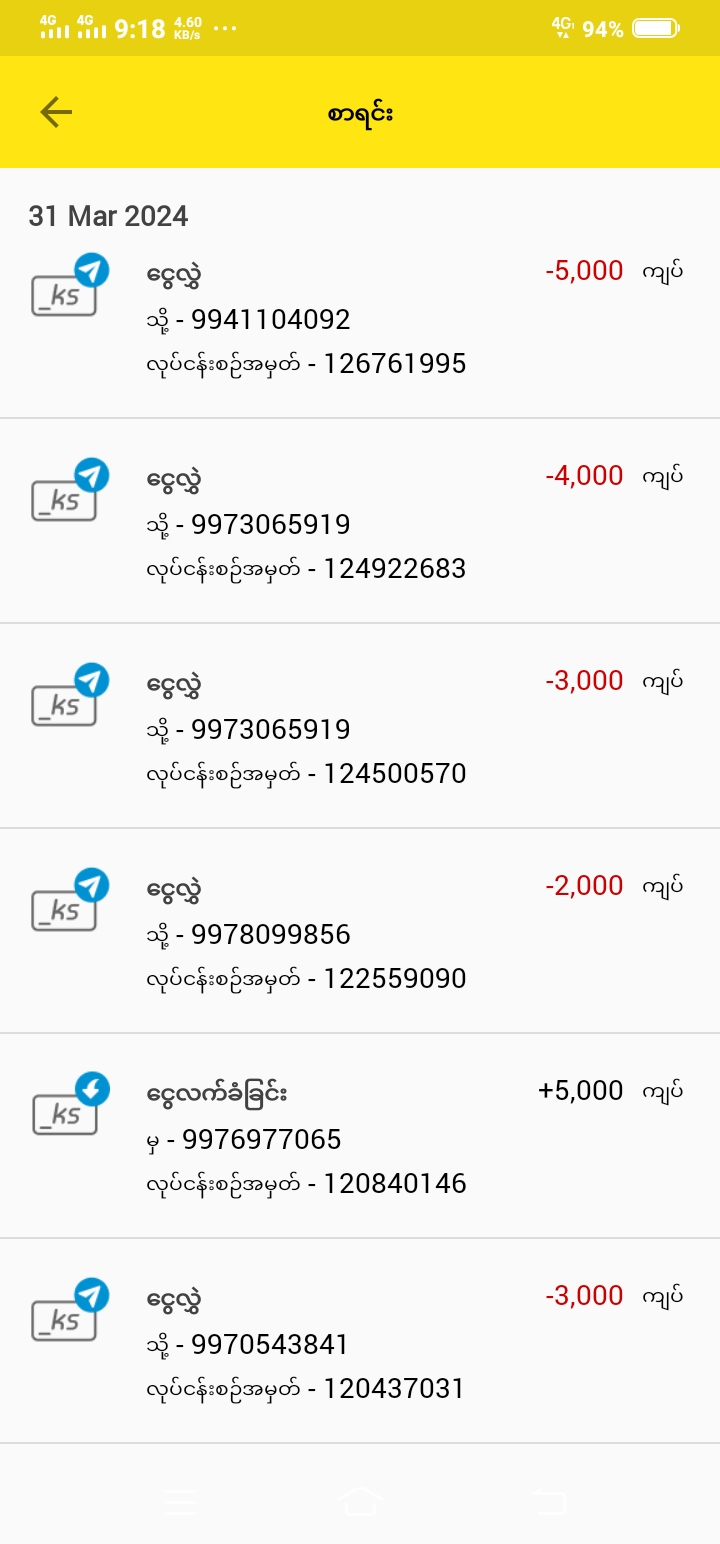Viewport: 720px width, 1544px height.
Task: Tap recipient number 9941104092
Action: (x=270, y=320)
